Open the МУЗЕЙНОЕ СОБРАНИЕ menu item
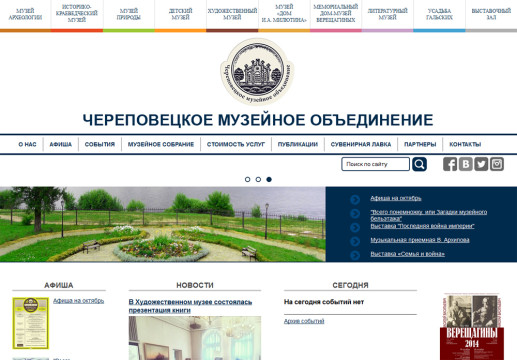517x360 pixels. point(161,144)
